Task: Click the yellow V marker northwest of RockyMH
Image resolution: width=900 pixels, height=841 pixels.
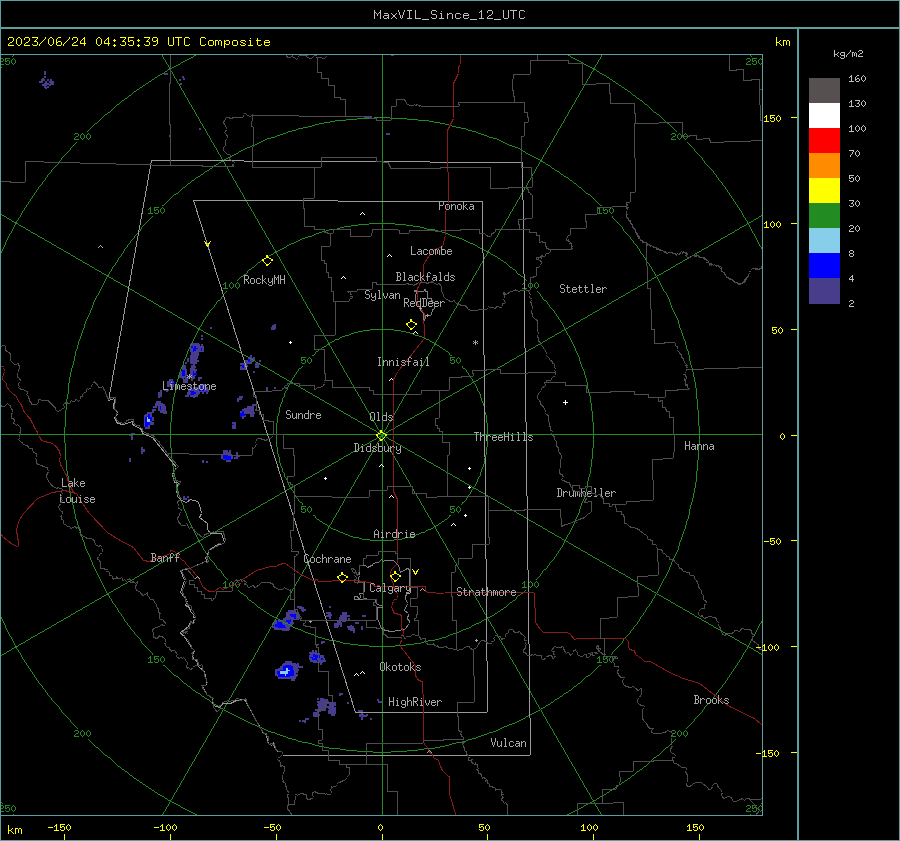Action: coord(208,245)
